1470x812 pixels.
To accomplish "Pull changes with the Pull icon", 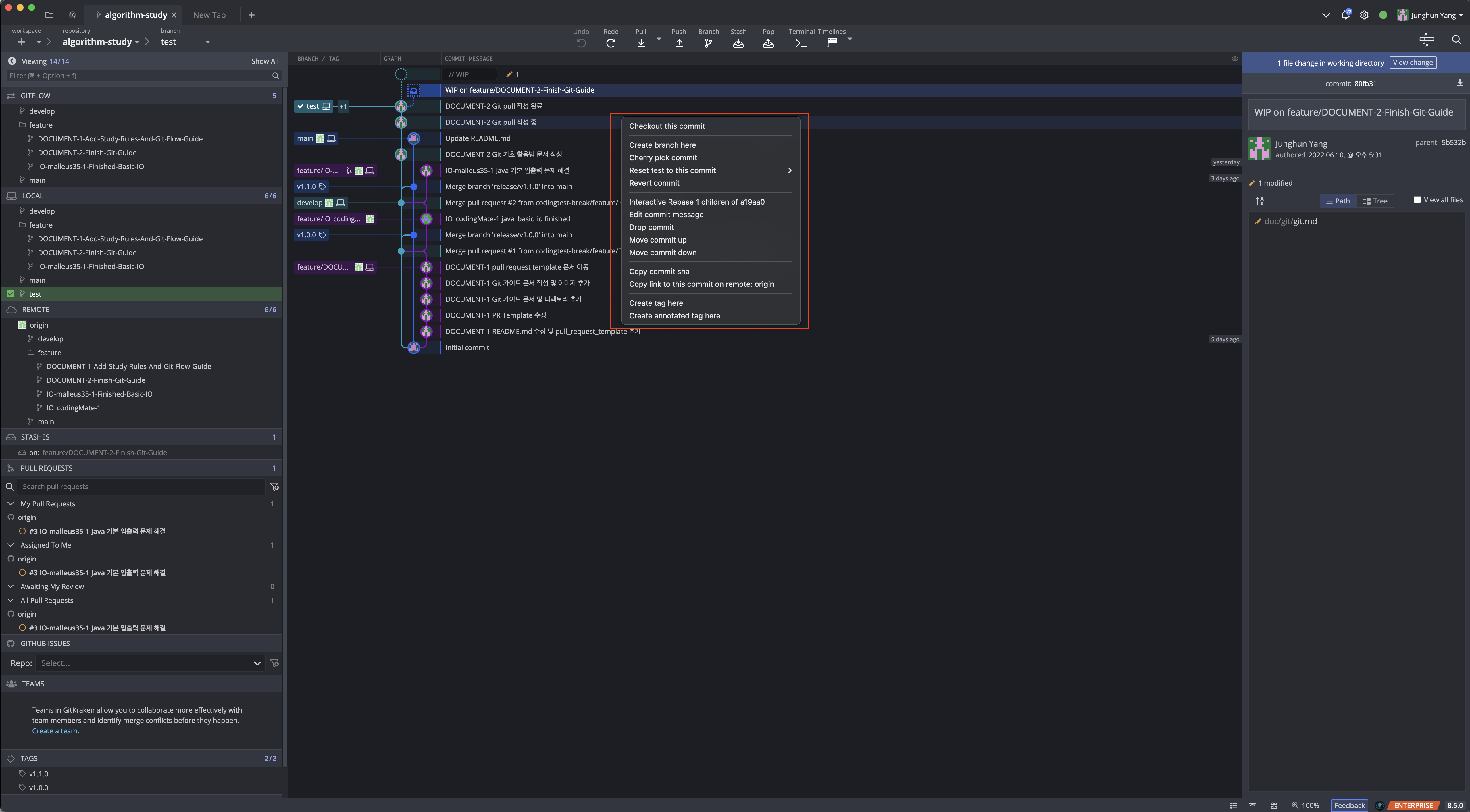I will pyautogui.click(x=641, y=43).
